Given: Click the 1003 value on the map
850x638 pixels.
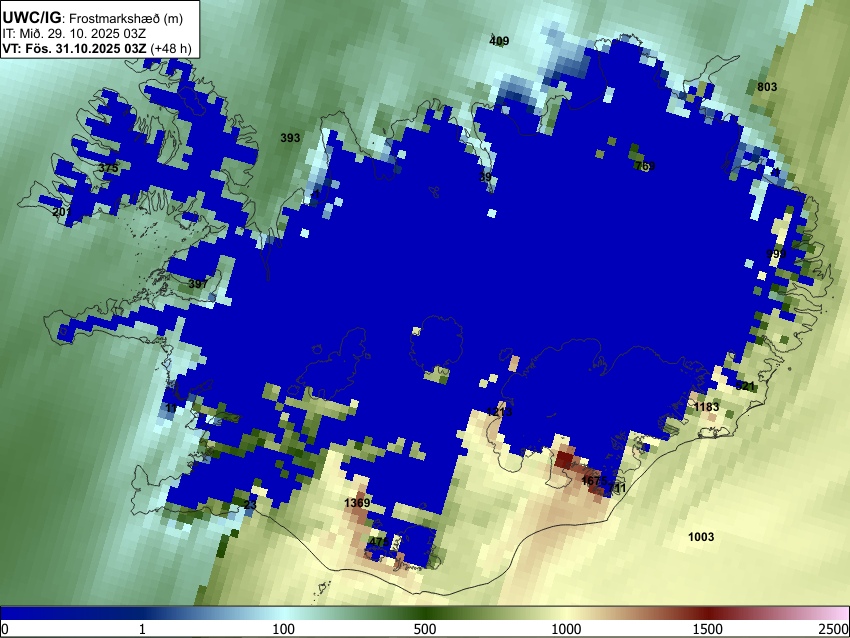Looking at the screenshot, I should point(701,537).
